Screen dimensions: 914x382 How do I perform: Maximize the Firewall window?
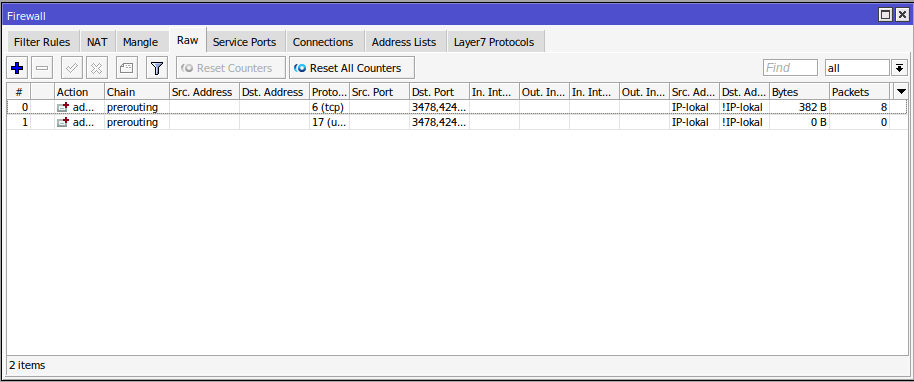(885, 16)
